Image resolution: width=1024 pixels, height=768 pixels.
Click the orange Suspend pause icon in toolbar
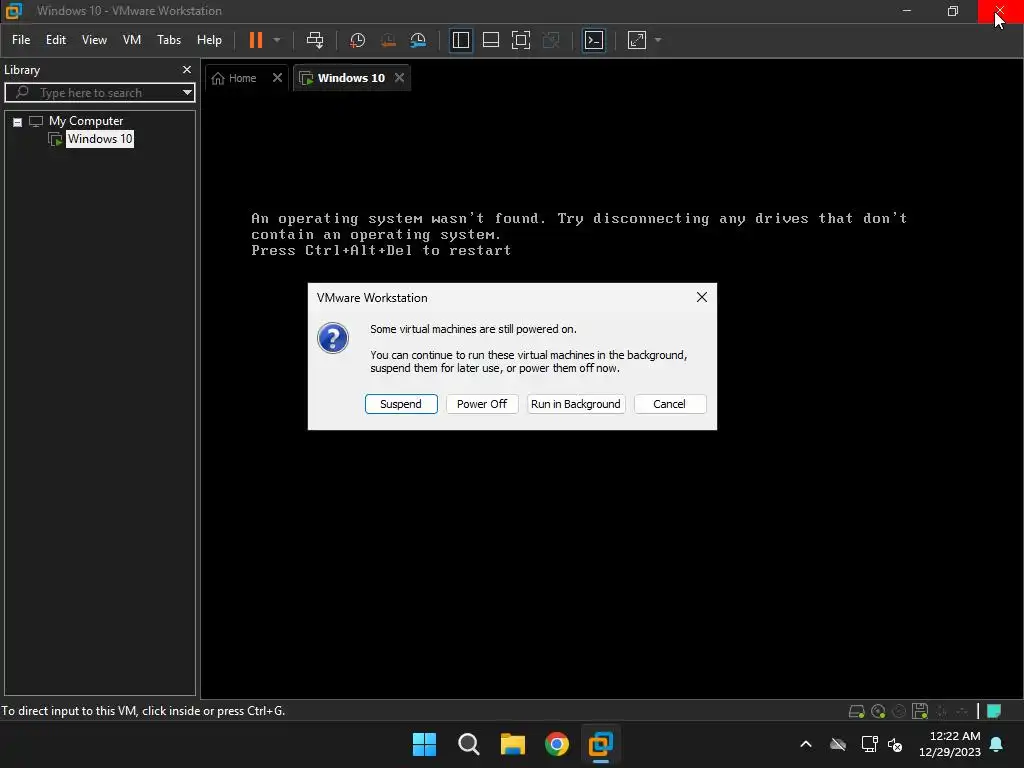tap(255, 40)
